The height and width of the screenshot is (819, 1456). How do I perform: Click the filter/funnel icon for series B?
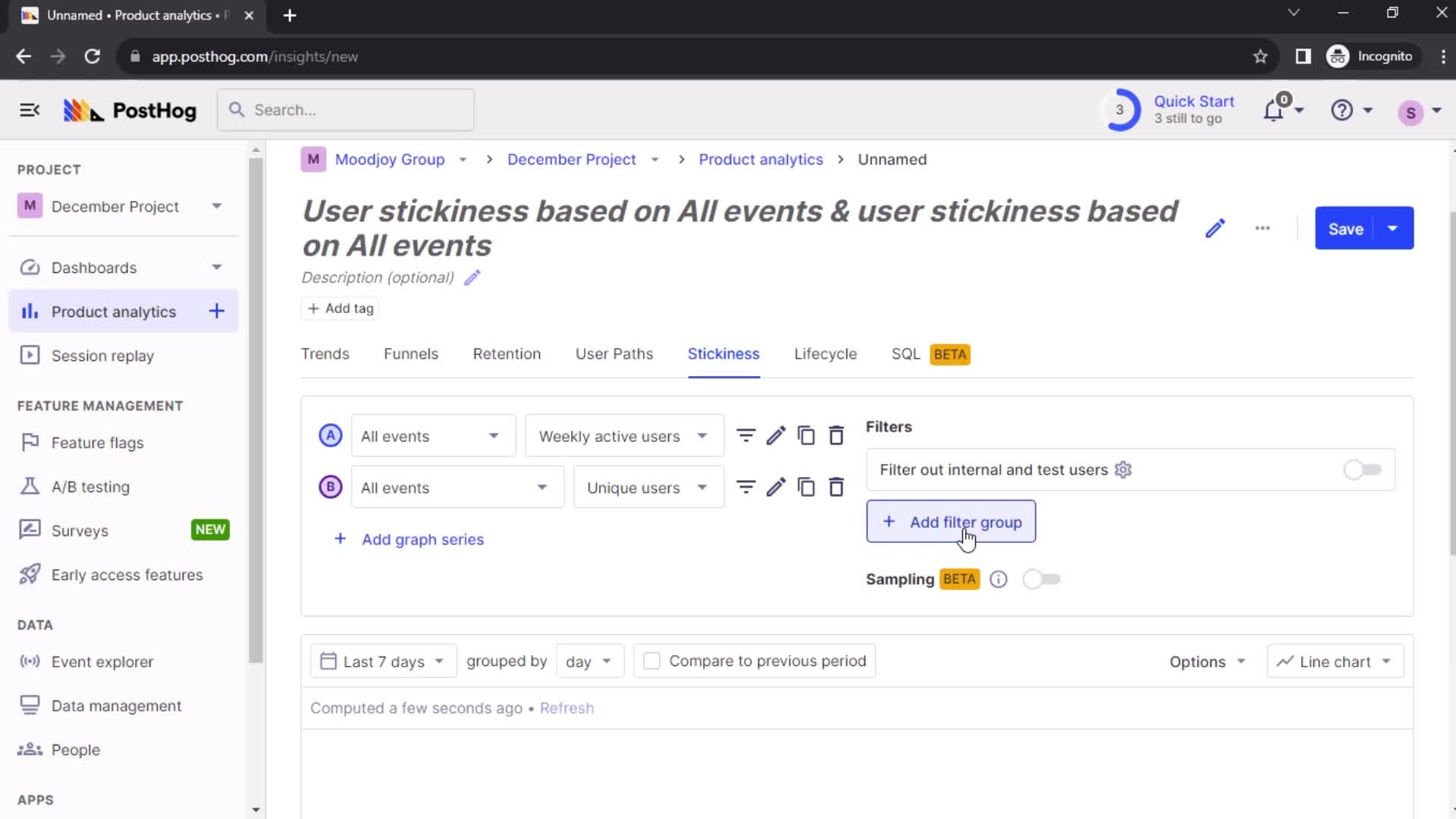pos(746,487)
